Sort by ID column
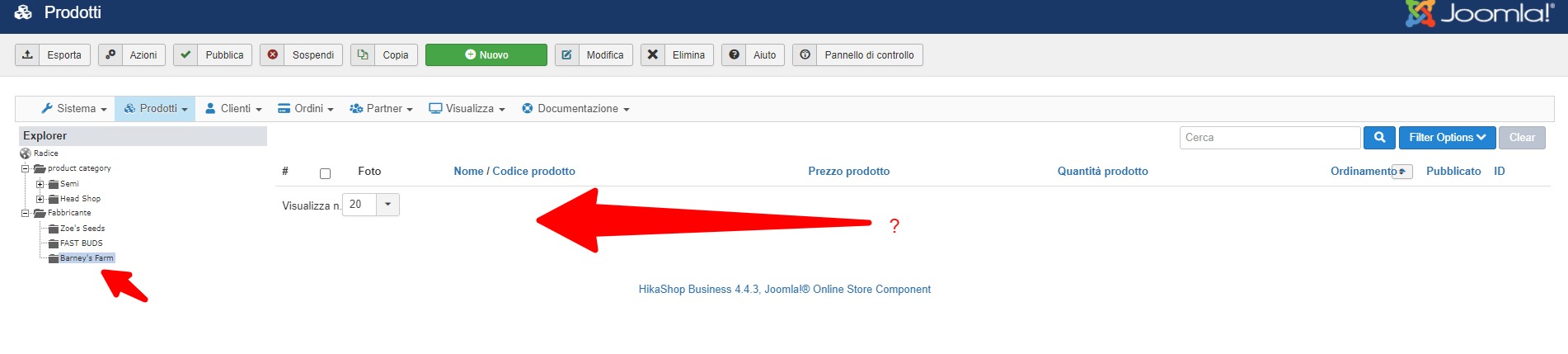Viewport: 1568px width, 354px height. click(x=1499, y=172)
